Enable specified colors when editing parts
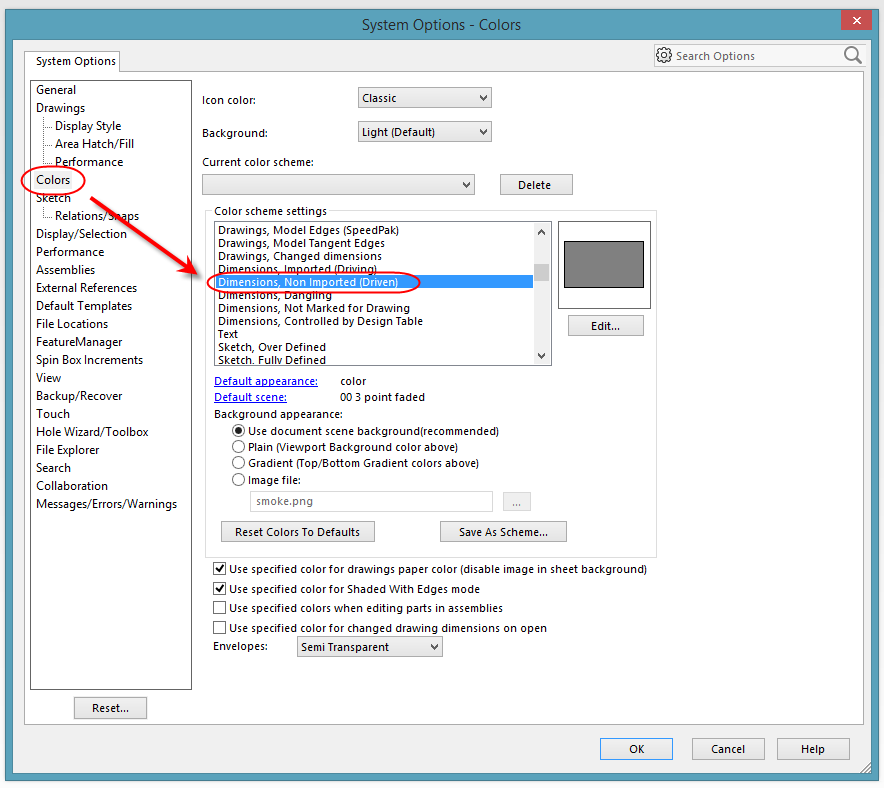Image resolution: width=884 pixels, height=788 pixels. pos(220,608)
